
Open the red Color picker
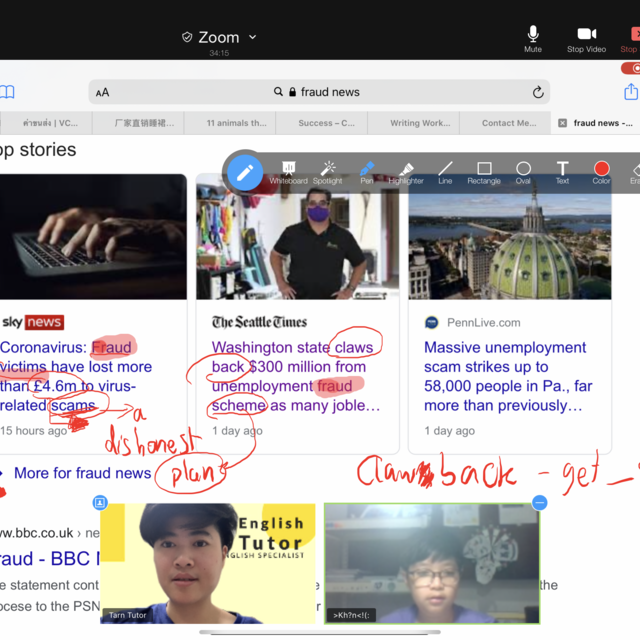tap(602, 173)
